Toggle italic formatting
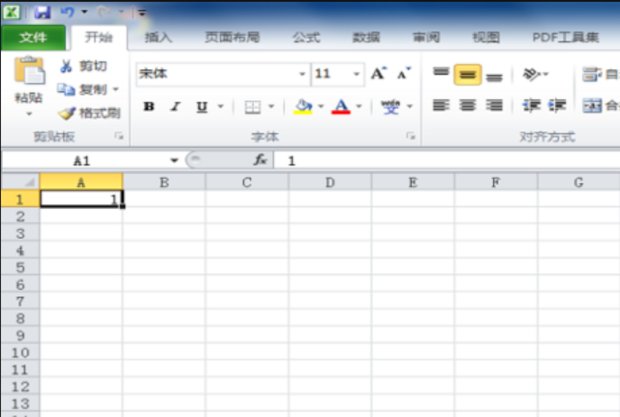 tap(175, 106)
